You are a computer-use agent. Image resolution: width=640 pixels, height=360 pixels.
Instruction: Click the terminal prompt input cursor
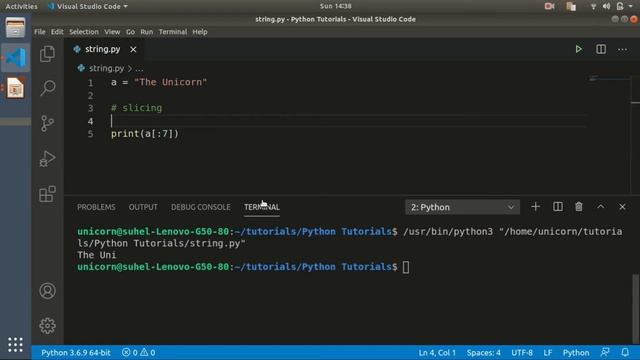tap(406, 267)
